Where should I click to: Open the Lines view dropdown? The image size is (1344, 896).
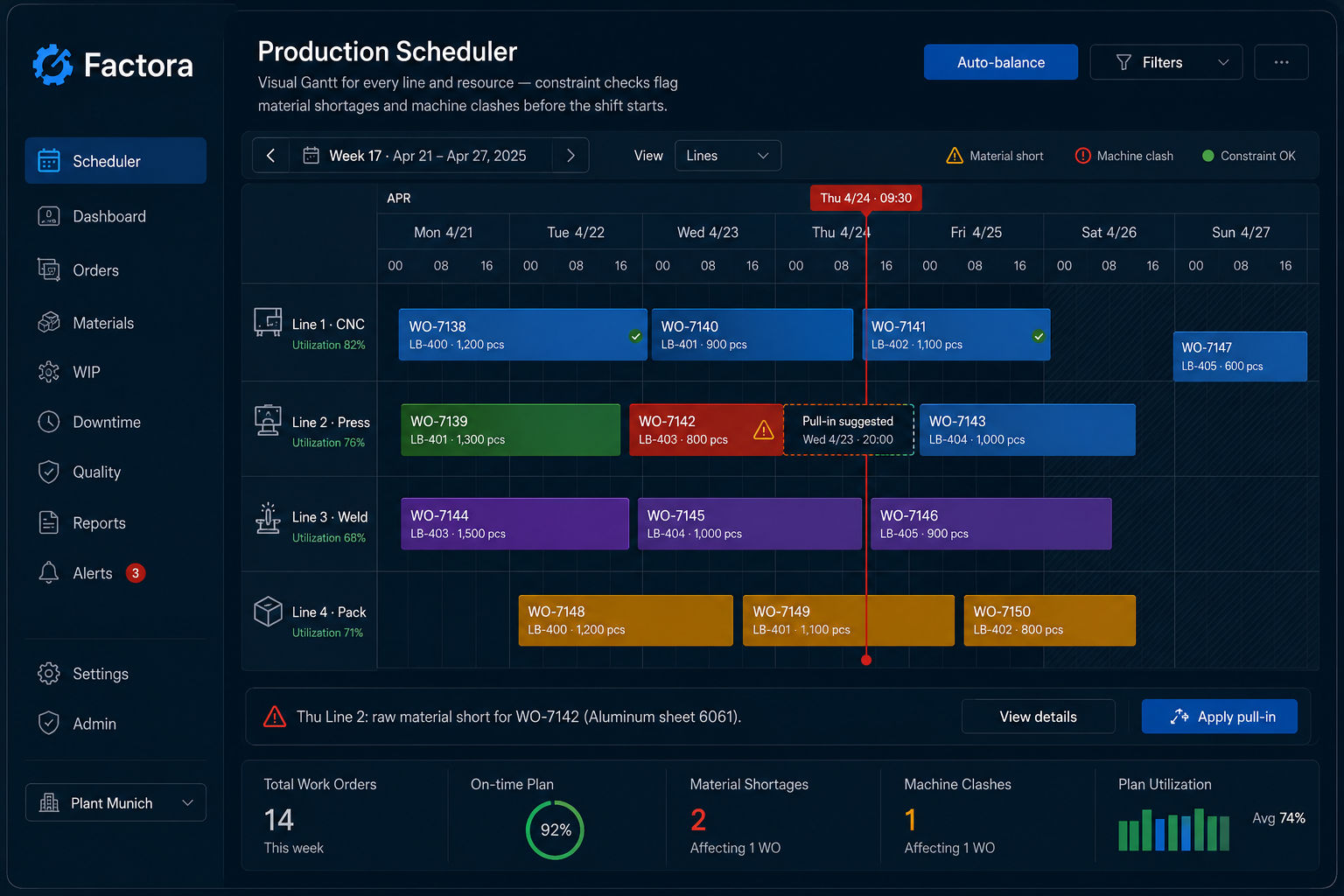coord(728,156)
